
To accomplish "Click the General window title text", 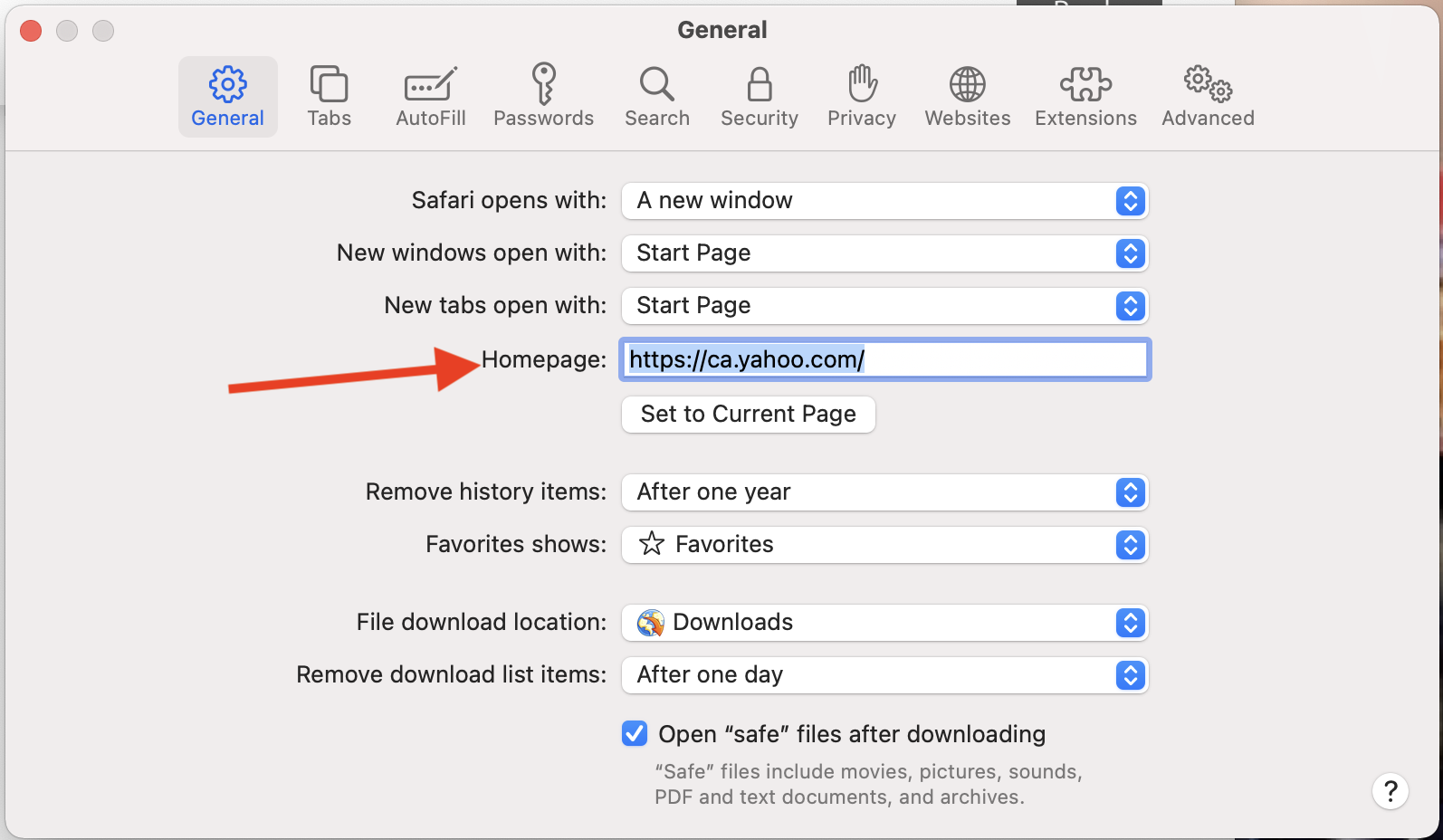I will click(722, 30).
